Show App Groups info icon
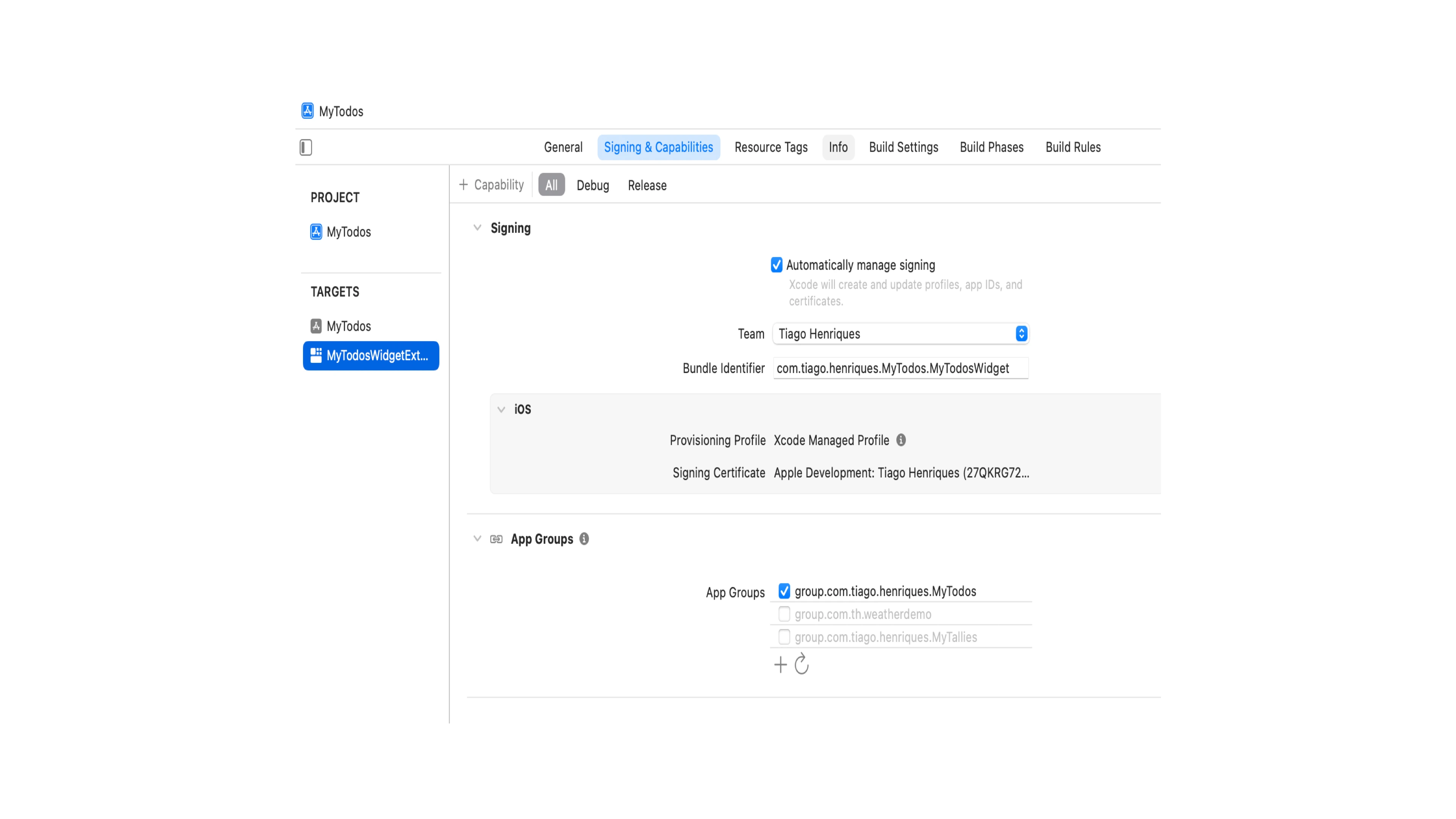 [x=584, y=539]
